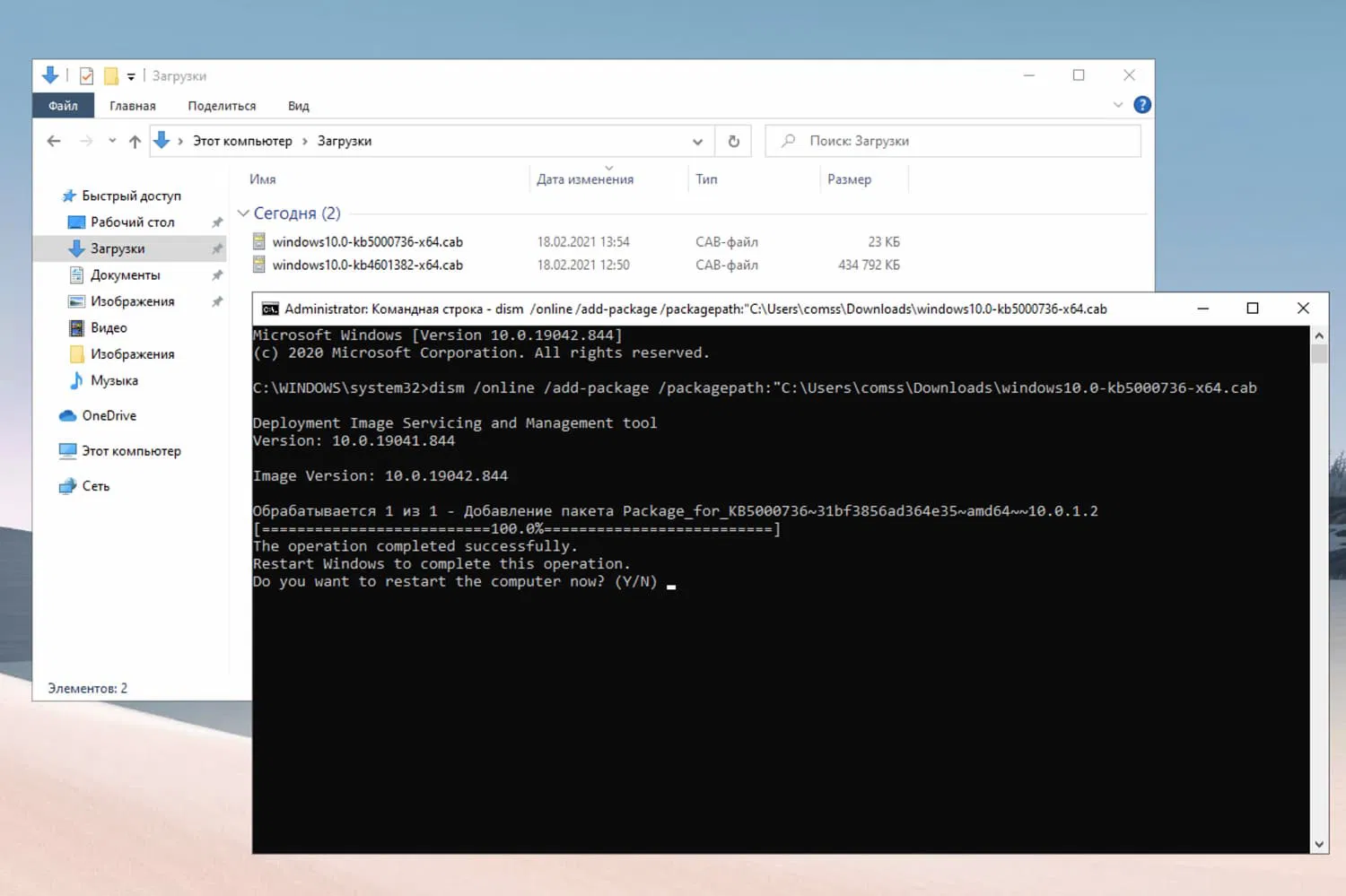Viewport: 1346px width, 896px height.
Task: Click the 18.02.2021 13:54 date cell
Action: tap(583, 242)
